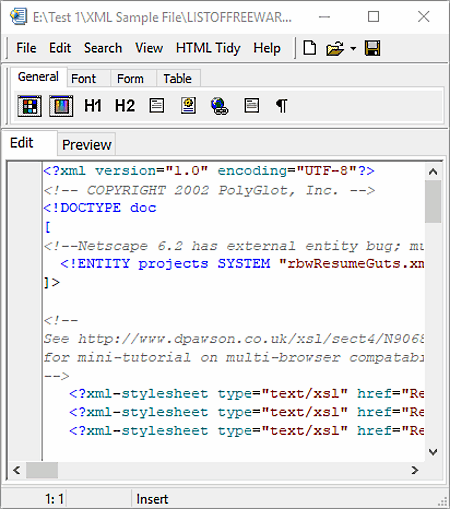The height and width of the screenshot is (509, 450).
Task: Select the Form toolbar tab
Action: coord(130,79)
